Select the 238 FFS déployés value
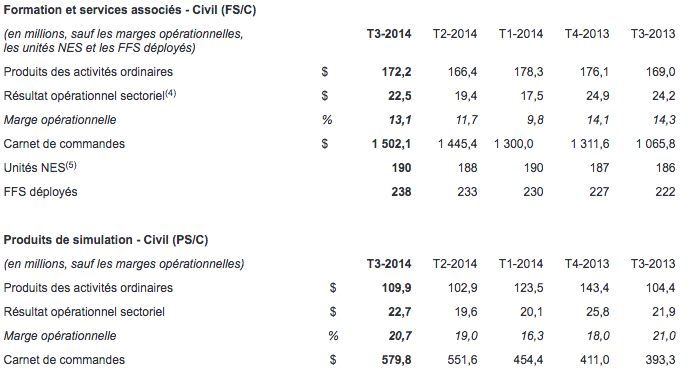The height and width of the screenshot is (379, 694). [x=401, y=192]
